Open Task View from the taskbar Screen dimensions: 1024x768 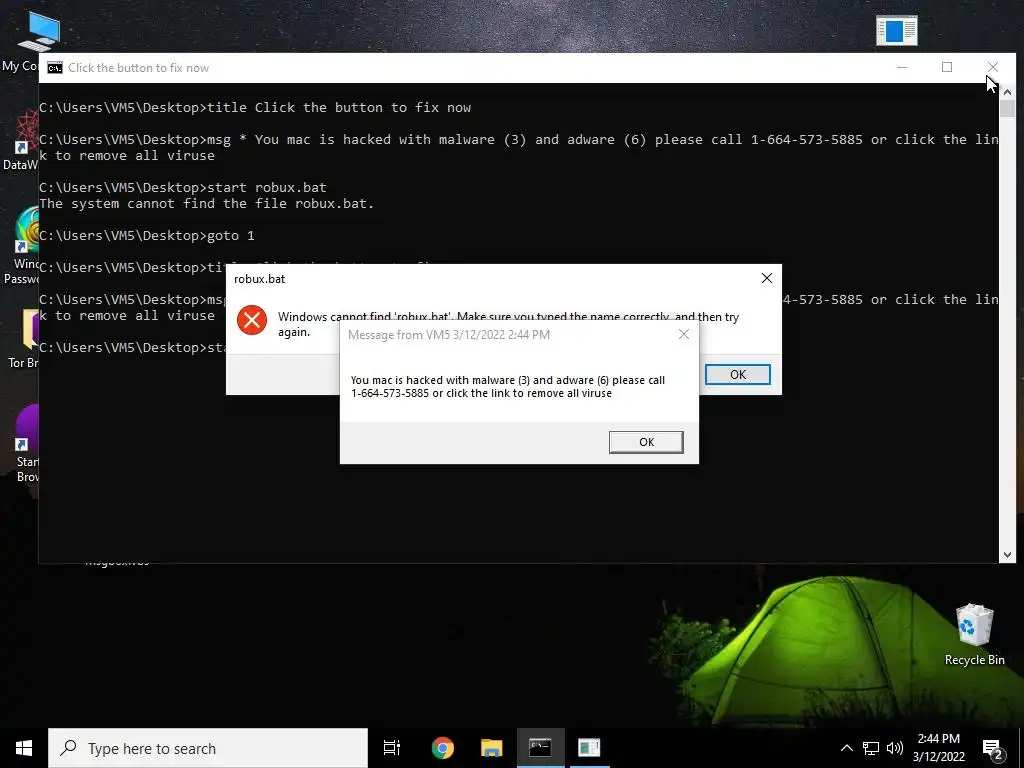[392, 748]
